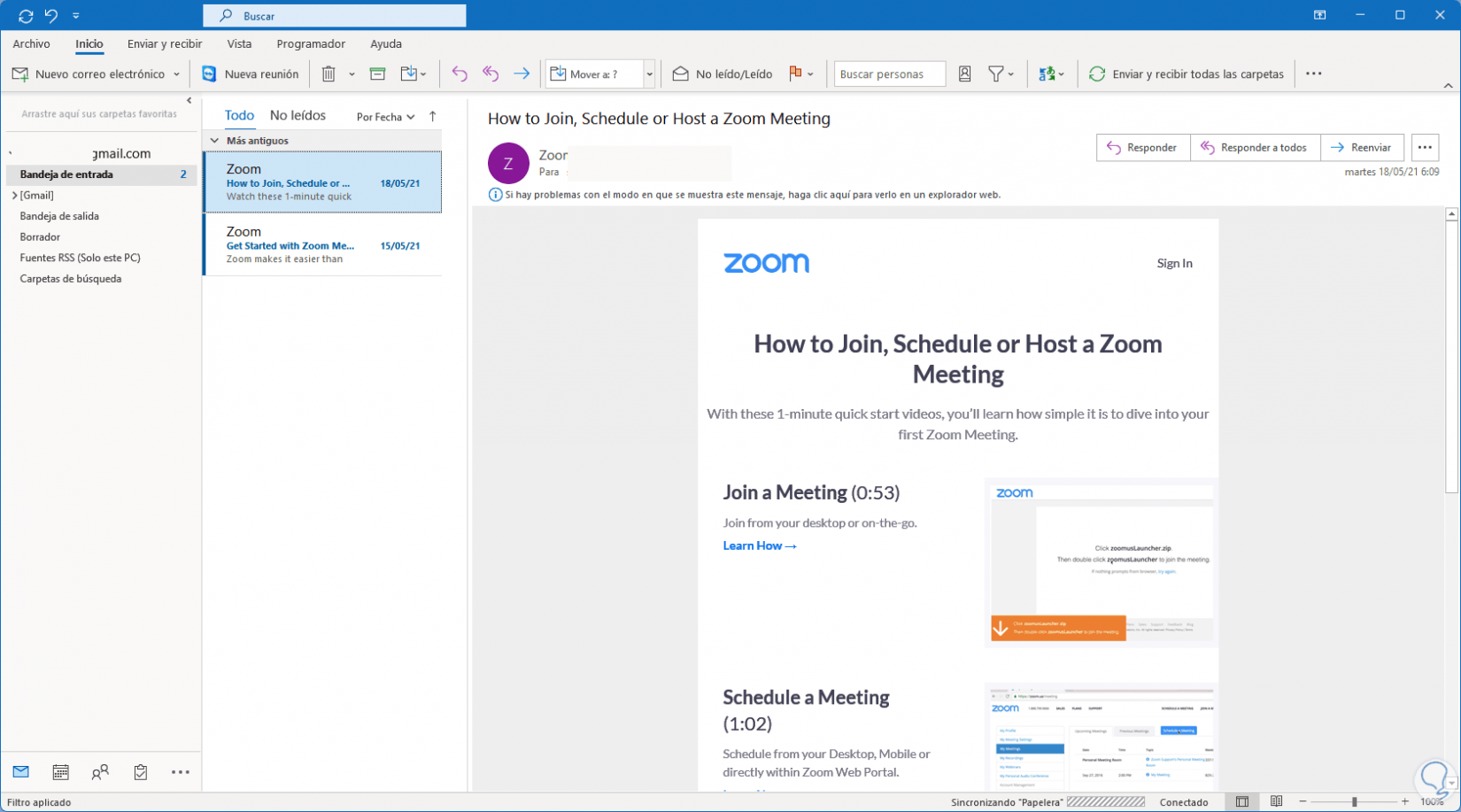Open the ribbon display options icon
The image size is (1461, 812).
pos(1319,15)
